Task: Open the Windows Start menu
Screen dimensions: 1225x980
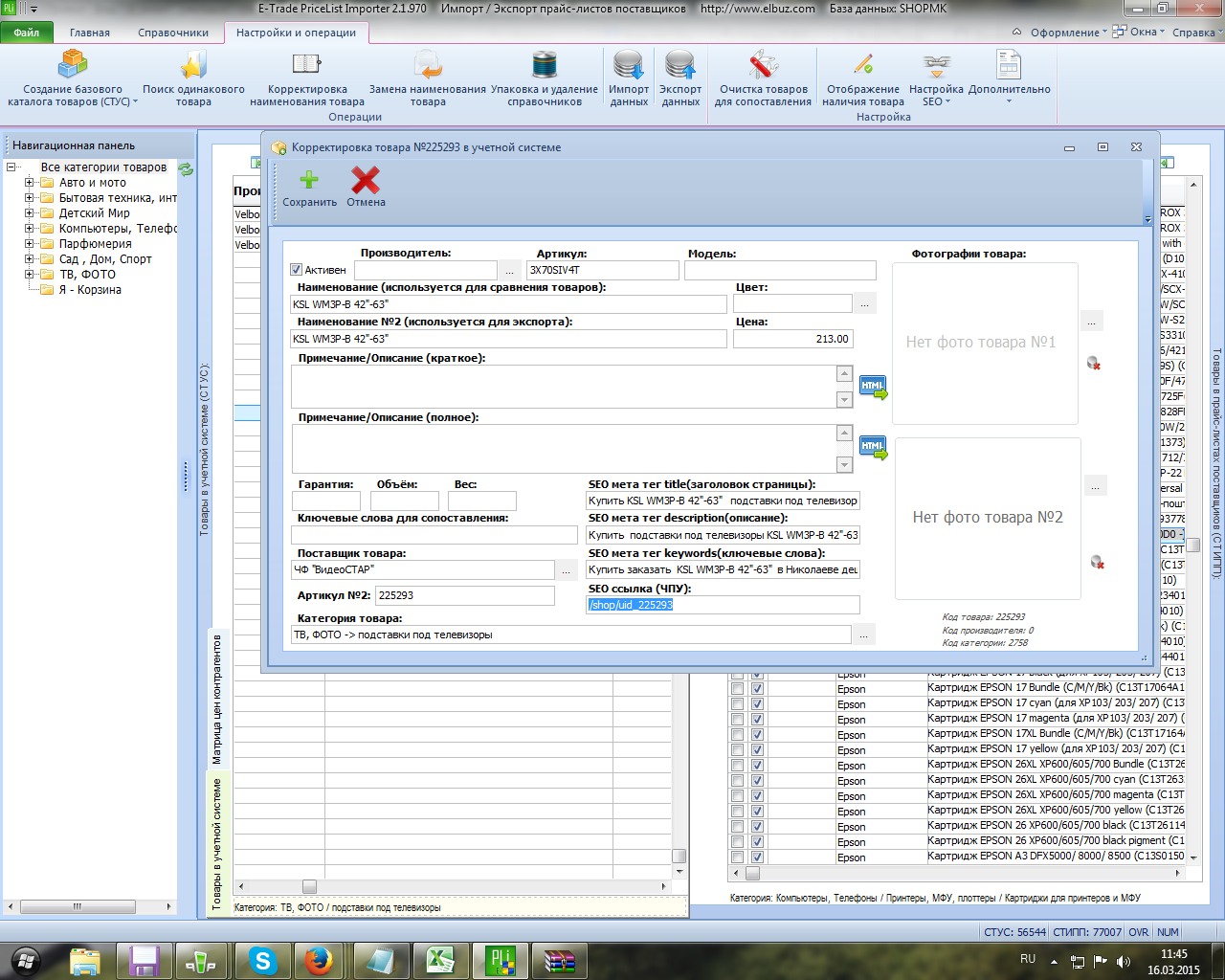Action: point(27,960)
